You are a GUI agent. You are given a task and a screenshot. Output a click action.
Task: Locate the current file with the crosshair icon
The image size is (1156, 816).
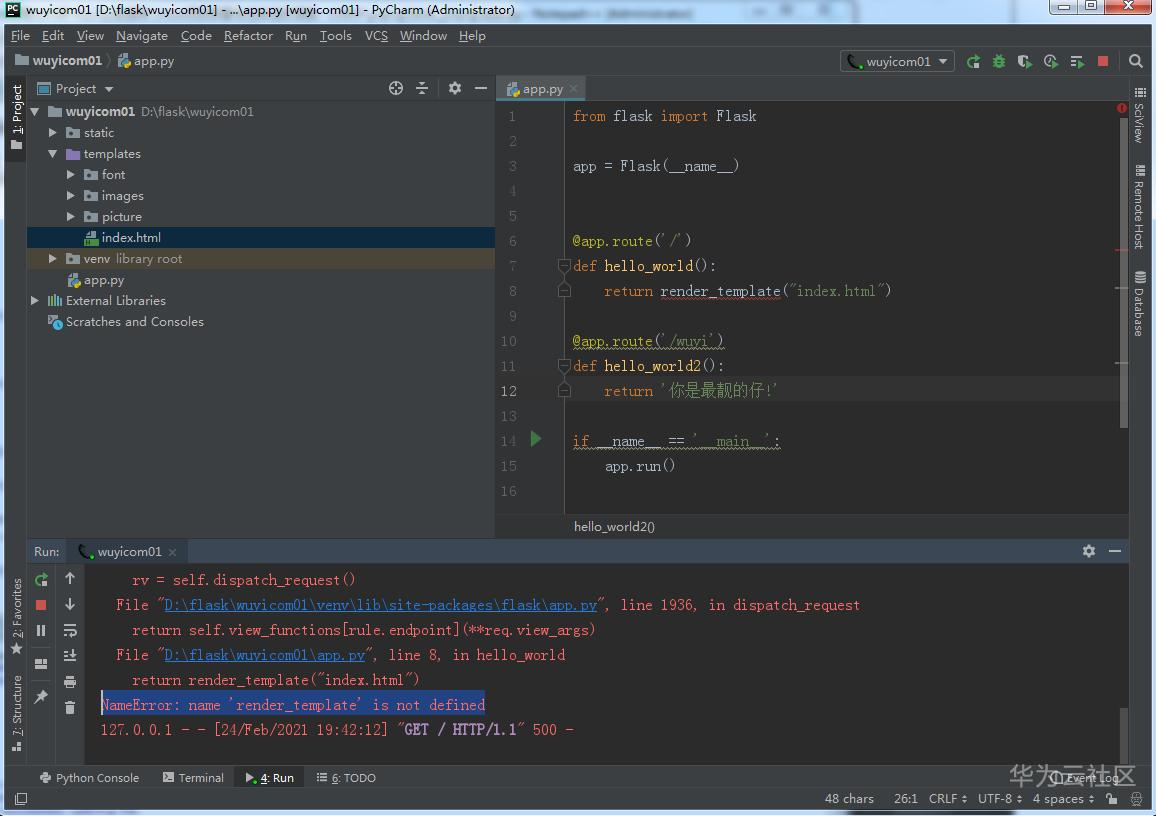396,88
